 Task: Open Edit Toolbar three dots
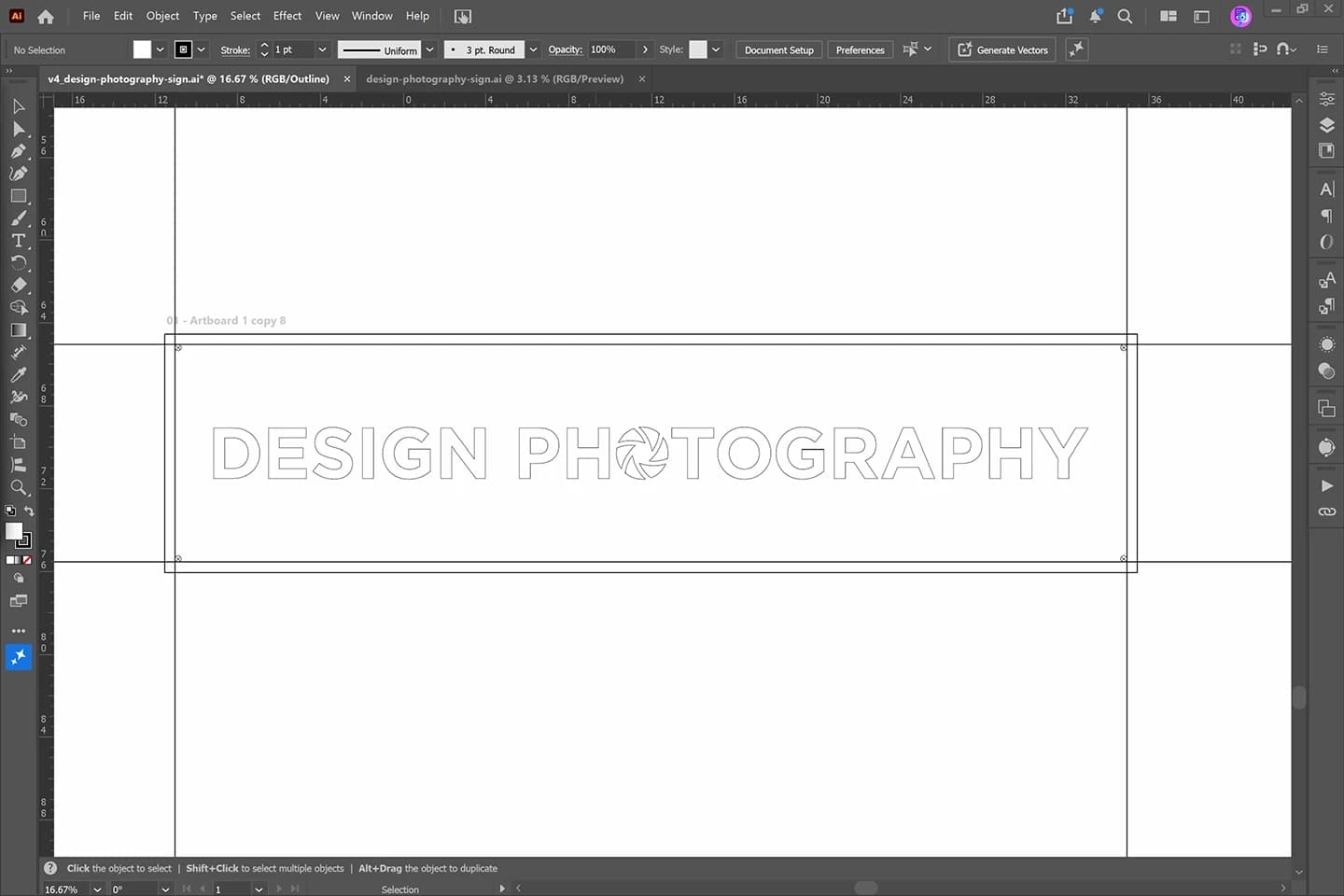pos(18,631)
